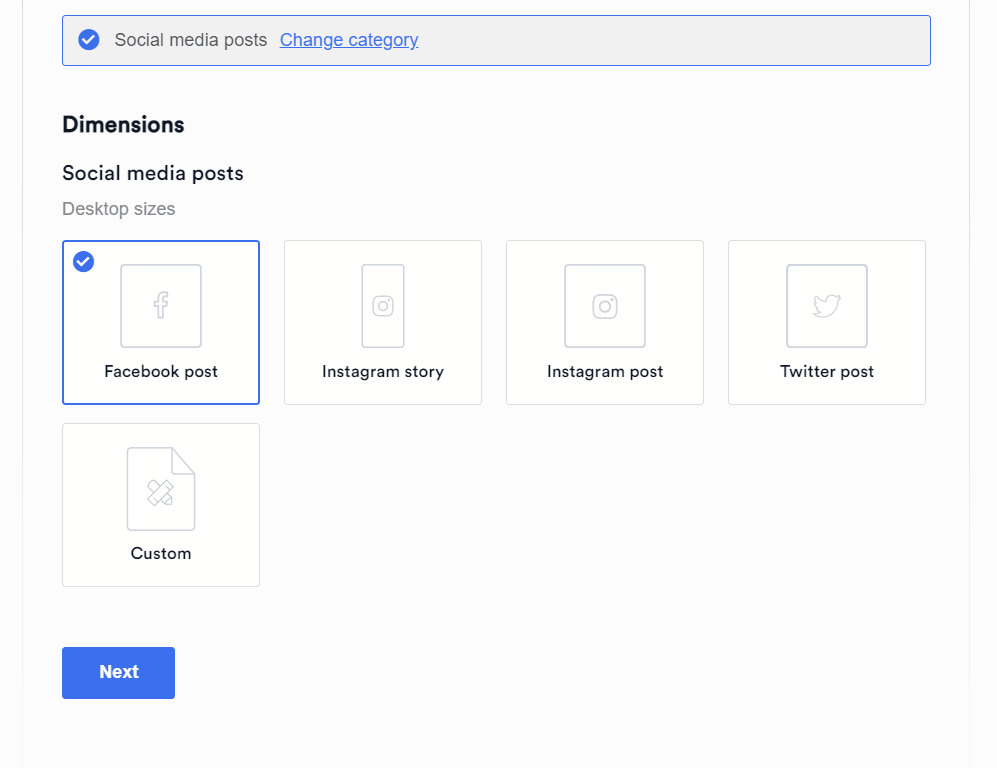Toggle the Facebook post selected checkmark
This screenshot has width=997, height=768.
point(83,261)
